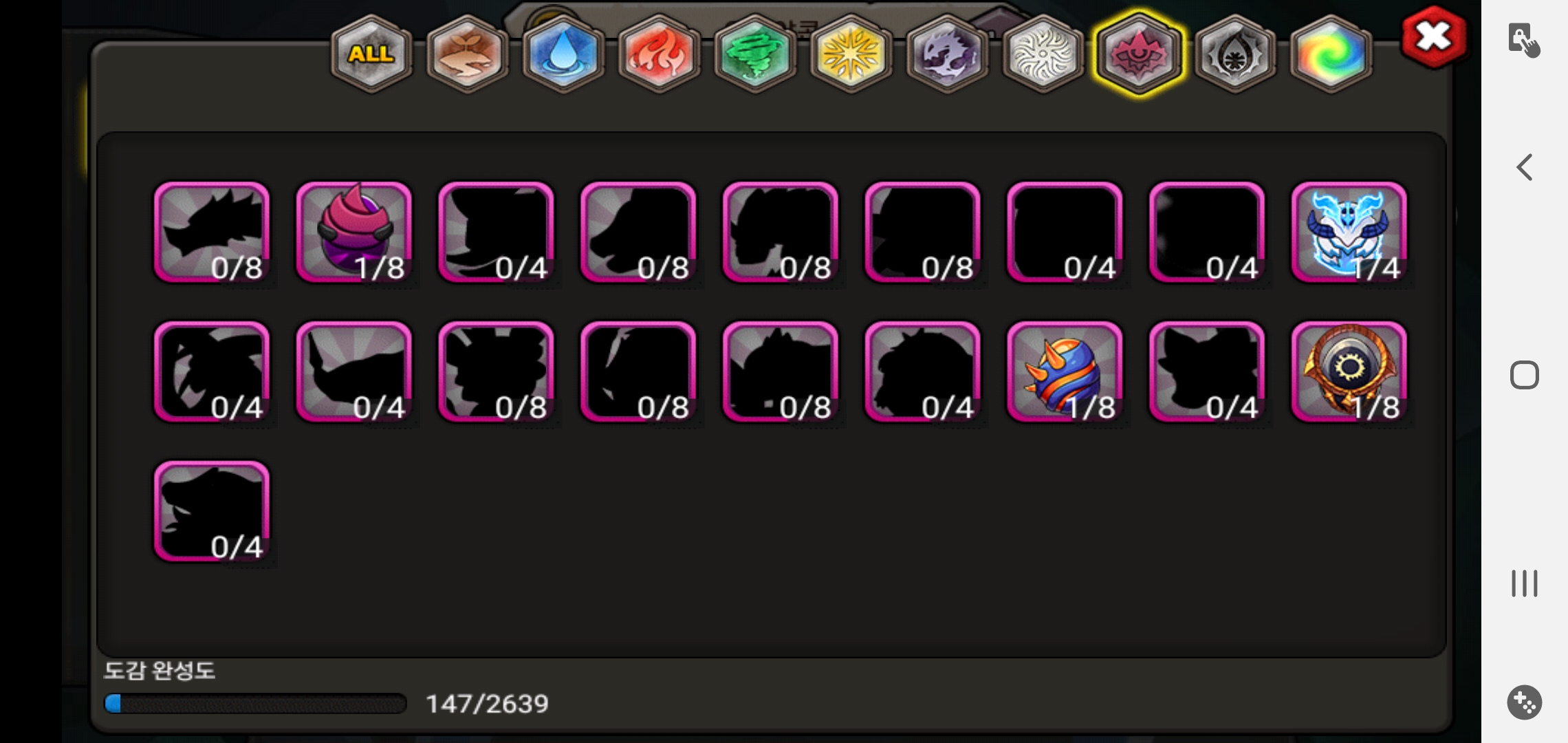
Task: Select the locked silhouette in third row
Action: [x=212, y=512]
